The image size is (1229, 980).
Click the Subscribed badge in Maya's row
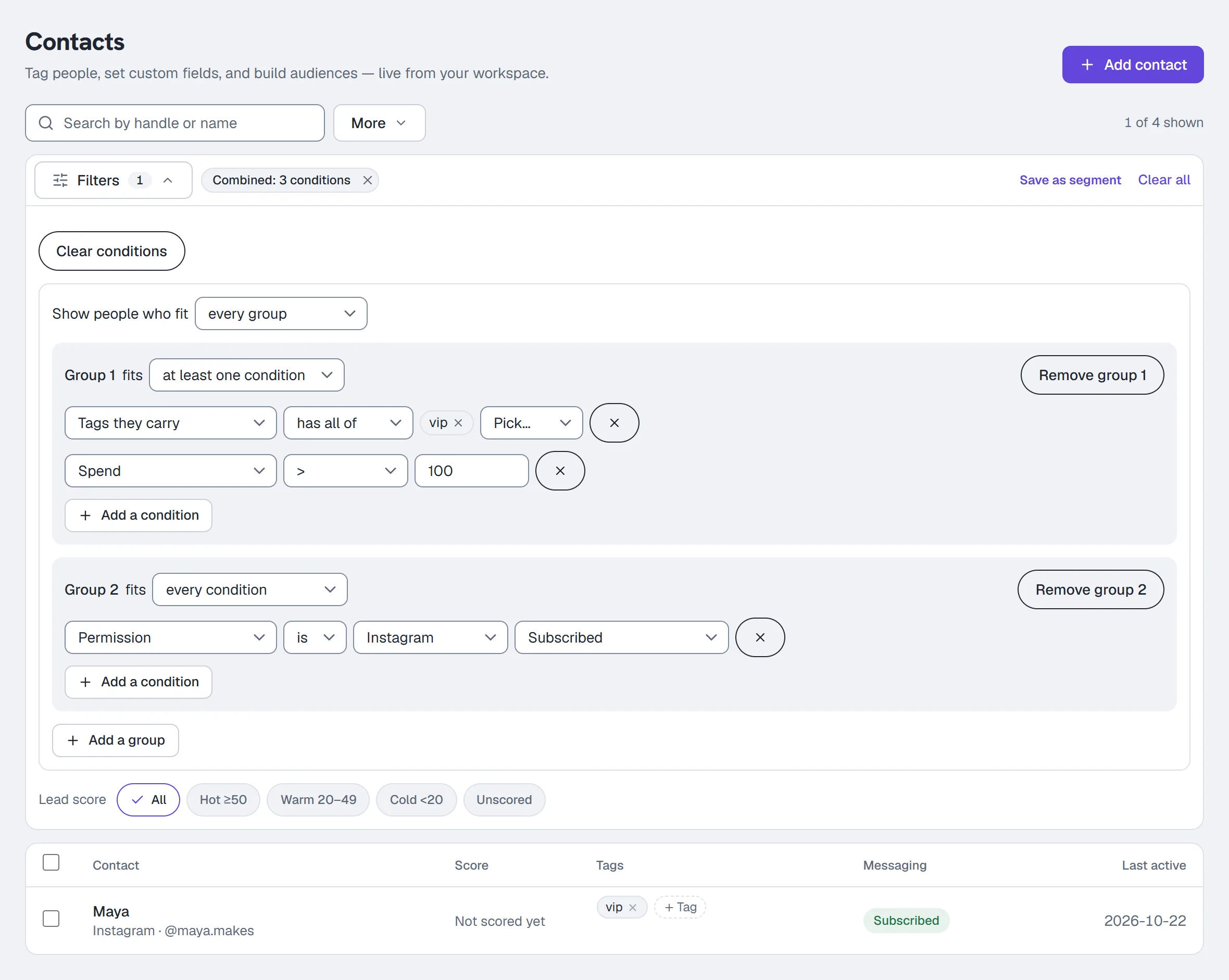pos(906,920)
